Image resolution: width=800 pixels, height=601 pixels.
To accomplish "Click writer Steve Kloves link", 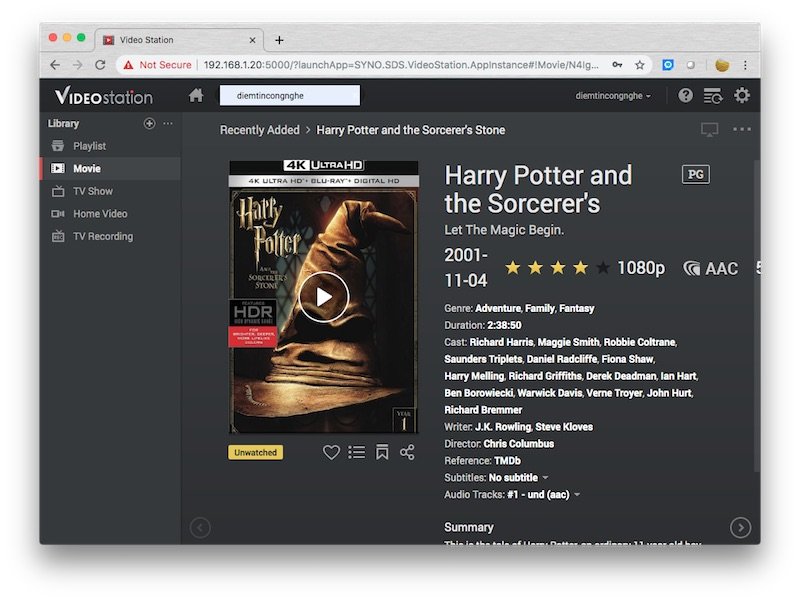I will [x=564, y=427].
